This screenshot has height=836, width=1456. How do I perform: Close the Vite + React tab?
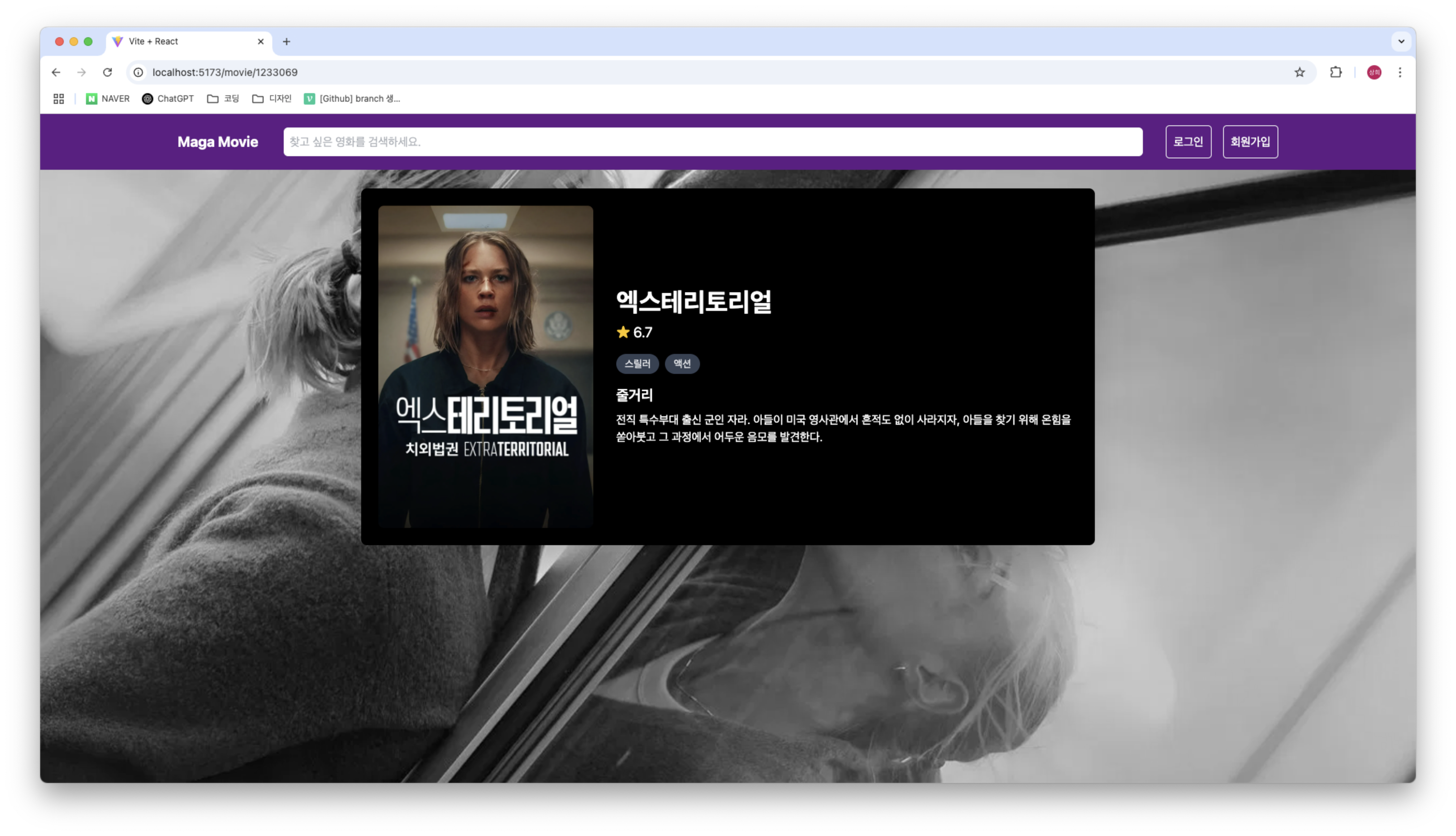[x=261, y=41]
